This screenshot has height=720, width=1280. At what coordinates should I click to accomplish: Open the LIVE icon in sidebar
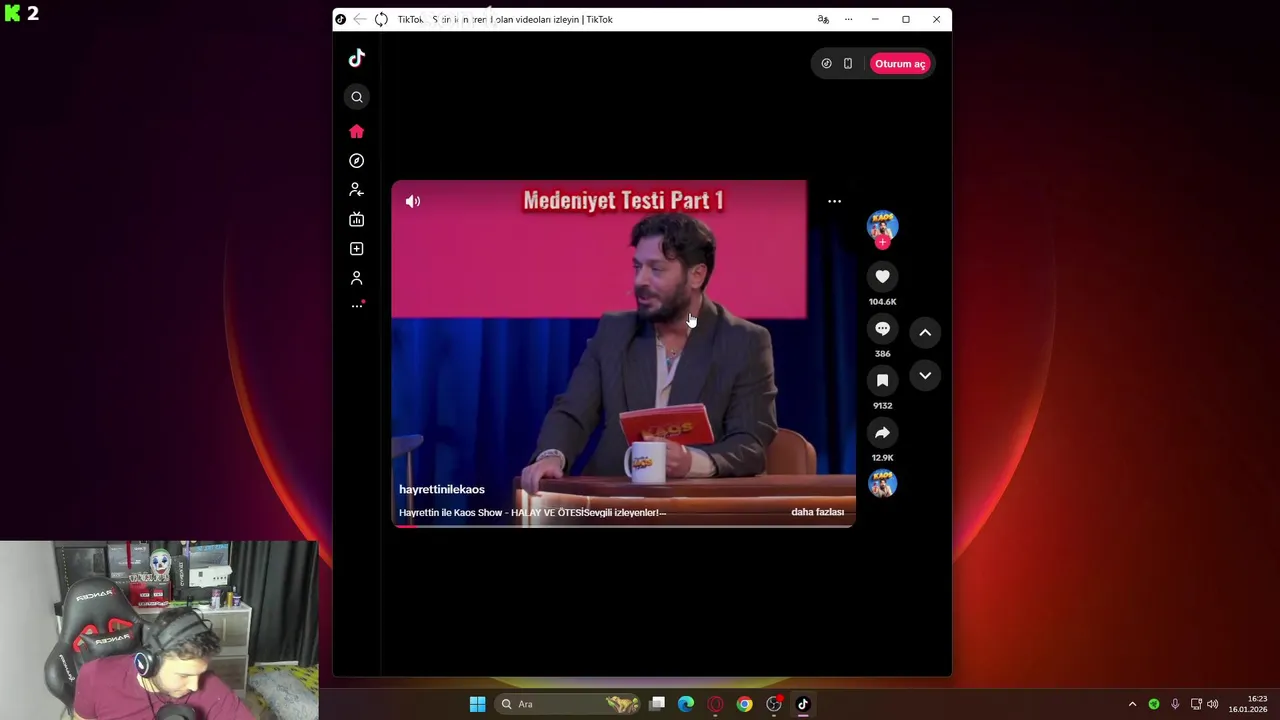357,220
